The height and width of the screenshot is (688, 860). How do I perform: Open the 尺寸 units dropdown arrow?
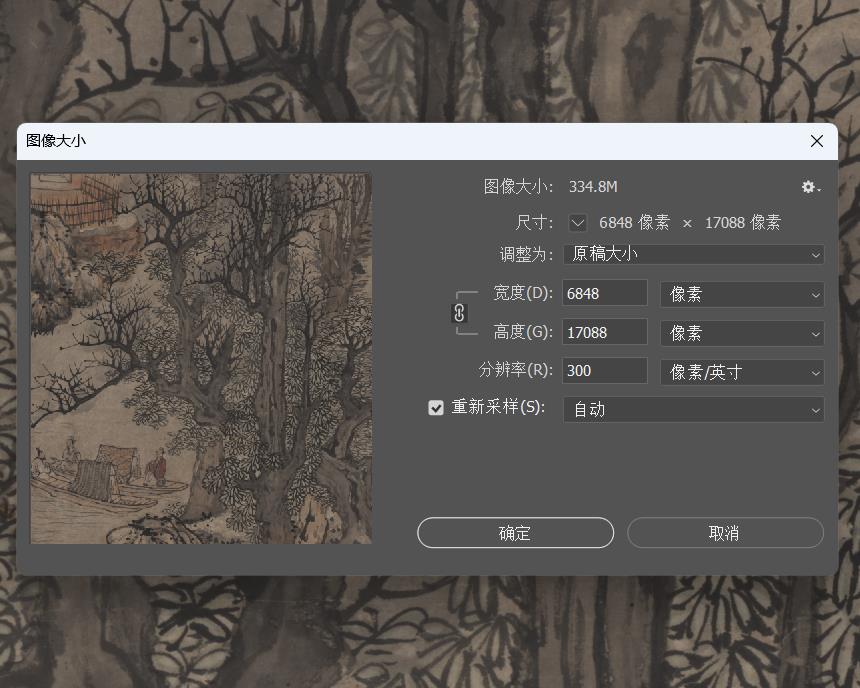click(578, 223)
